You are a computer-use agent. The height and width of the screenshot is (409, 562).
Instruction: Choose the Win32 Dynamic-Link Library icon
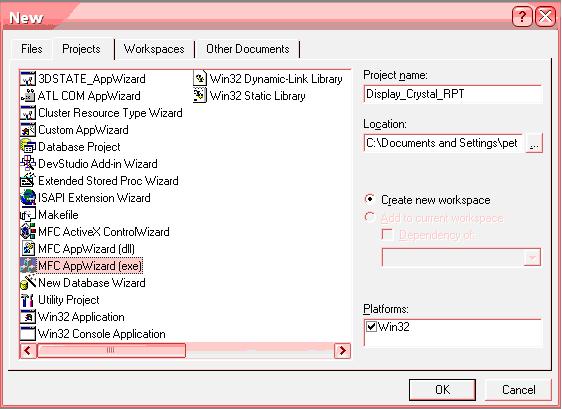click(x=200, y=79)
